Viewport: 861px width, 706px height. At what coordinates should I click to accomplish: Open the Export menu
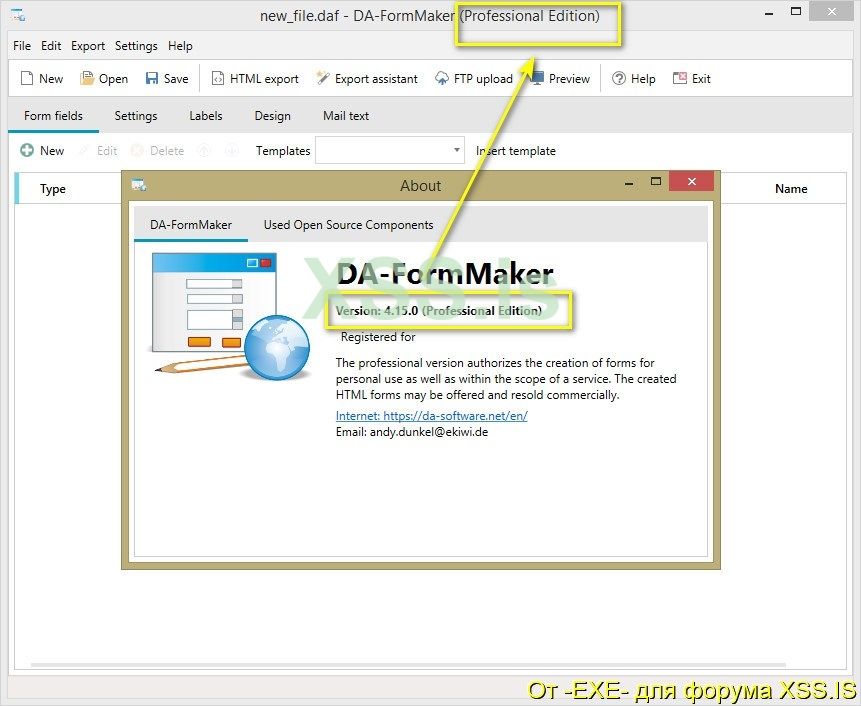pos(88,46)
